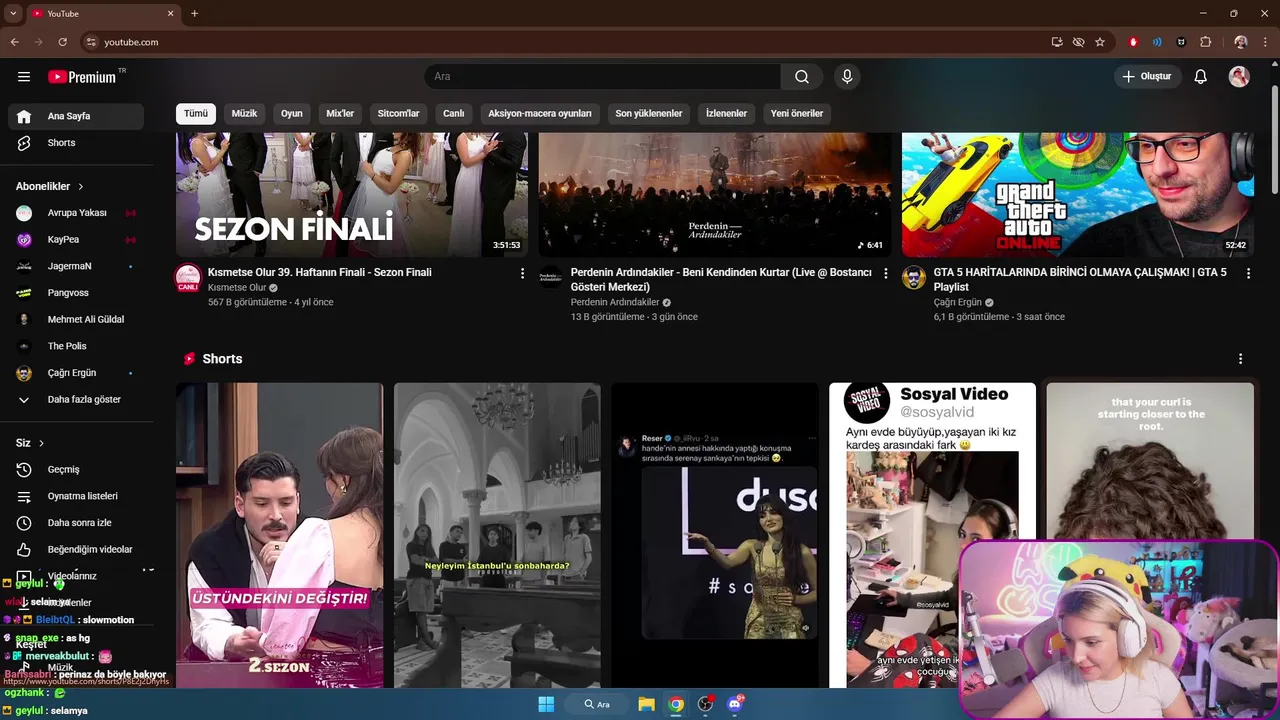Click the search magnifier button
This screenshot has height=720, width=1280.
pos(802,77)
